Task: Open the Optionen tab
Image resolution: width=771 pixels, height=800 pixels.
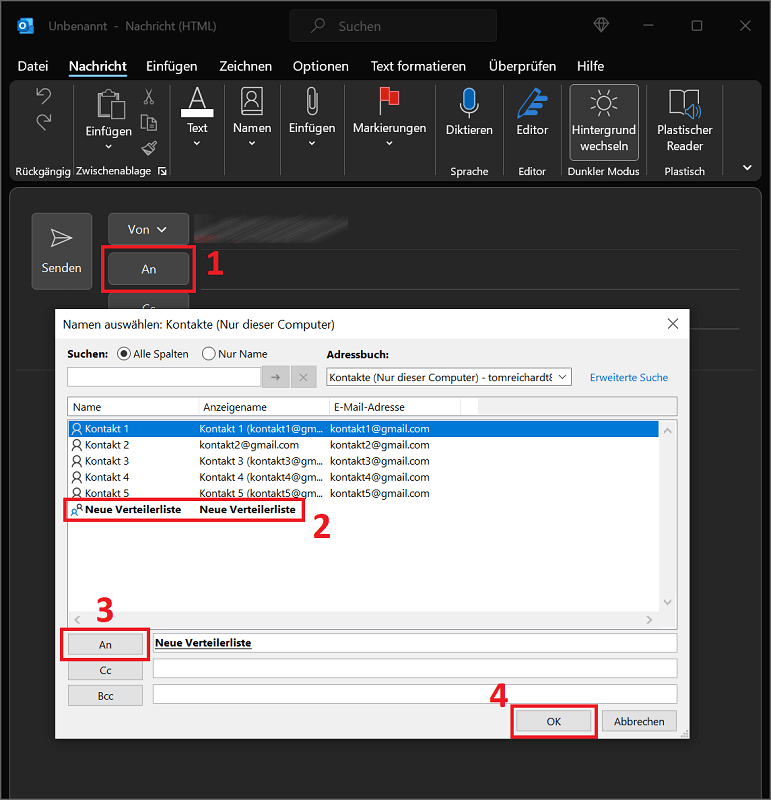Action: [320, 66]
